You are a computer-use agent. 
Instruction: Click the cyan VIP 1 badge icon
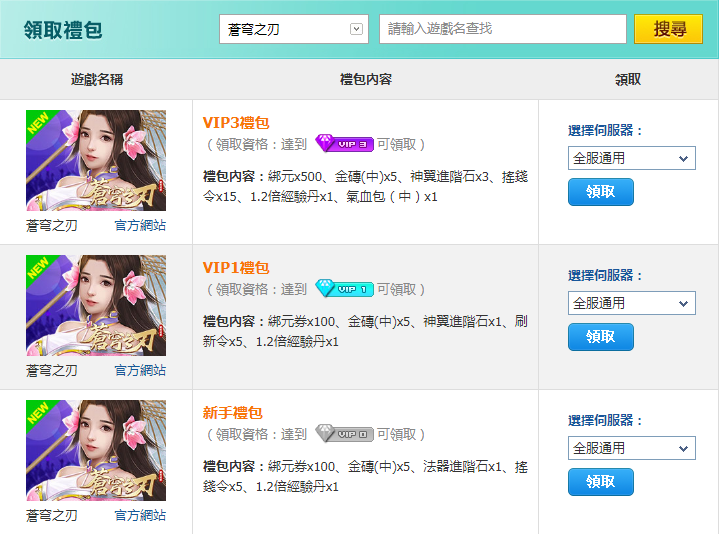point(344,289)
